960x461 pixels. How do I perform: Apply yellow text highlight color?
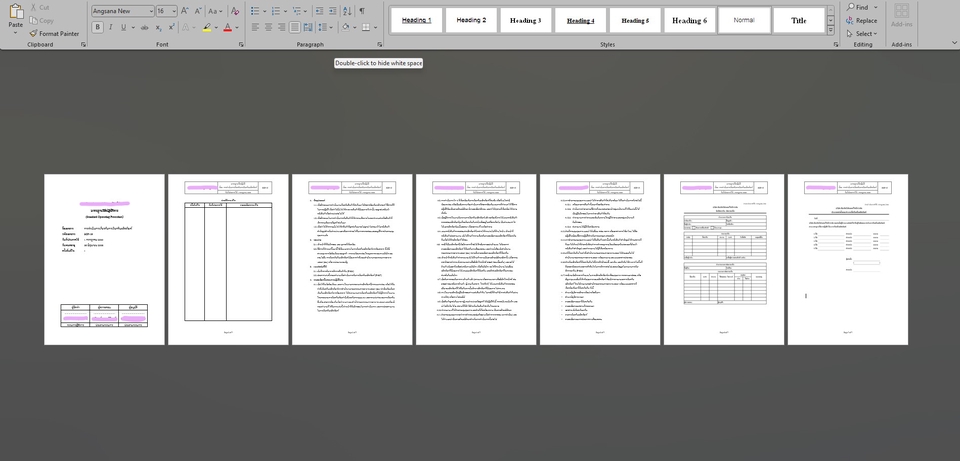click(207, 28)
